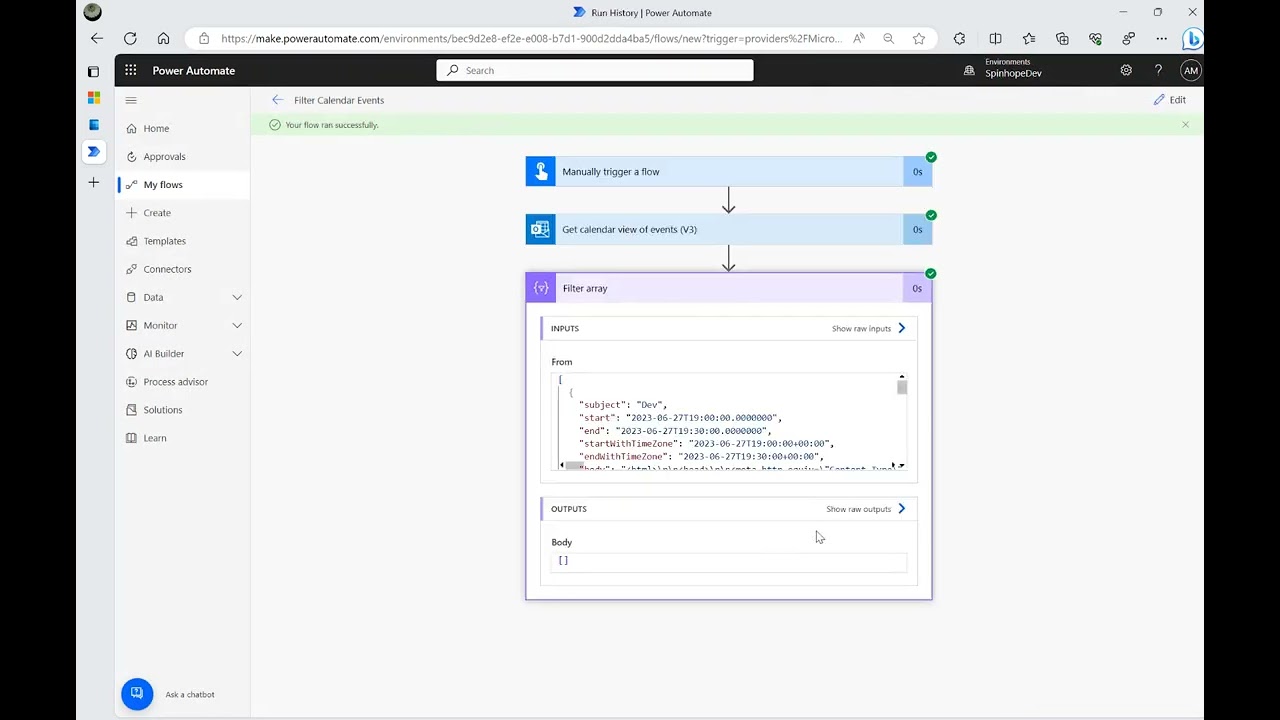
Task: Open Power Automate settings gear
Action: click(x=1126, y=70)
